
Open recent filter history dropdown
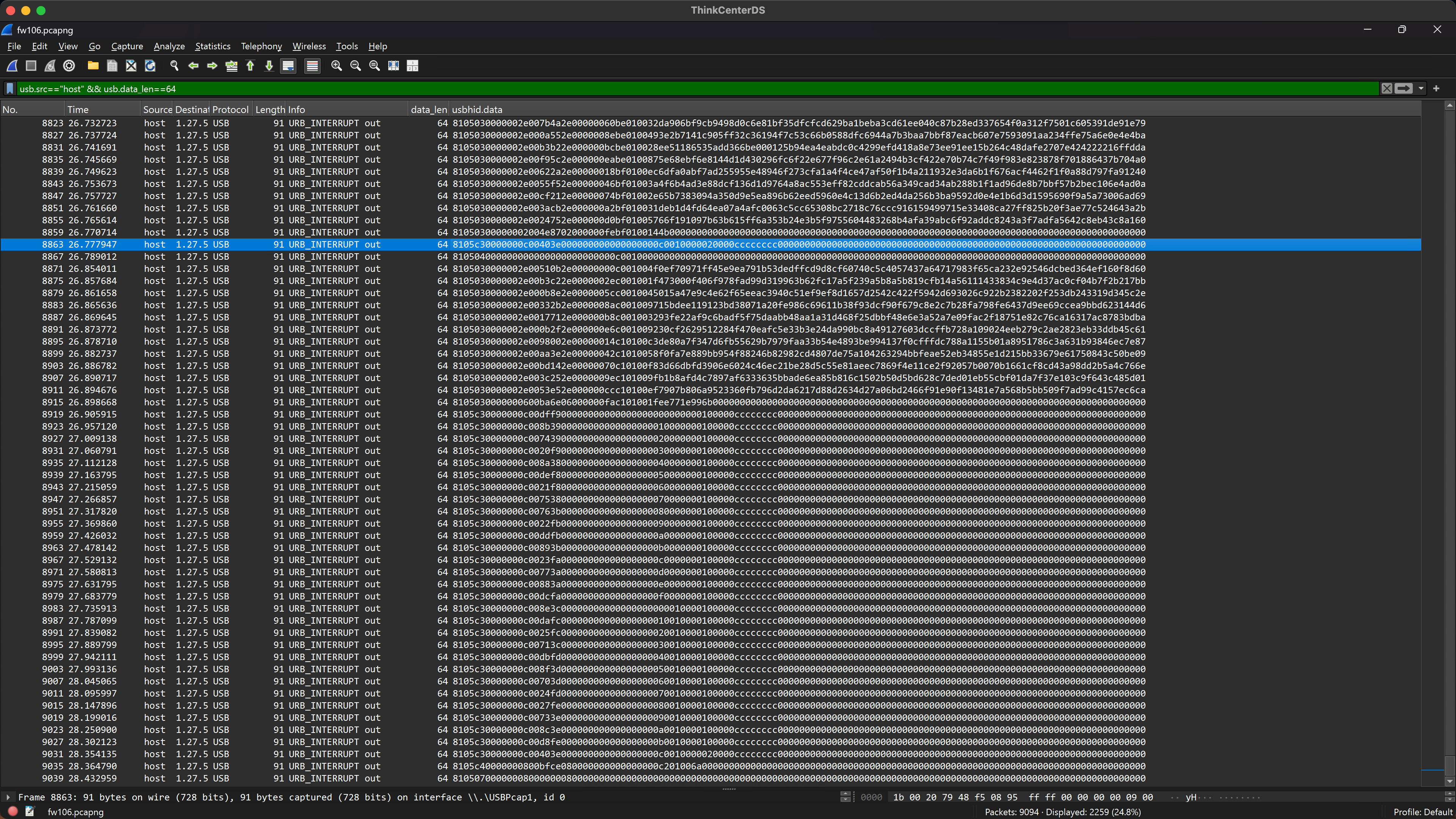click(1421, 88)
